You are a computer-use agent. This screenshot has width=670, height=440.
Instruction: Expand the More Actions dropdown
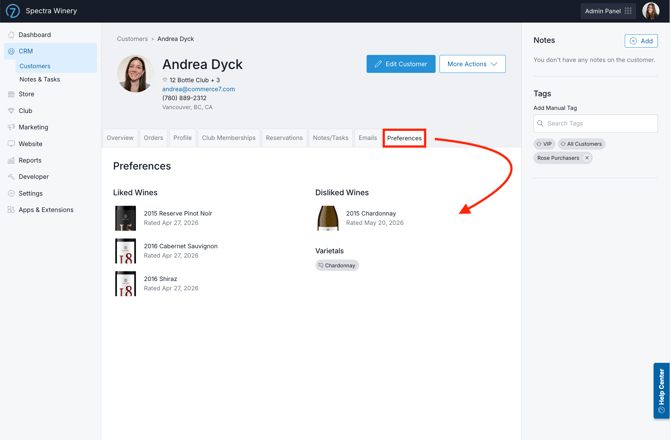tap(472, 64)
